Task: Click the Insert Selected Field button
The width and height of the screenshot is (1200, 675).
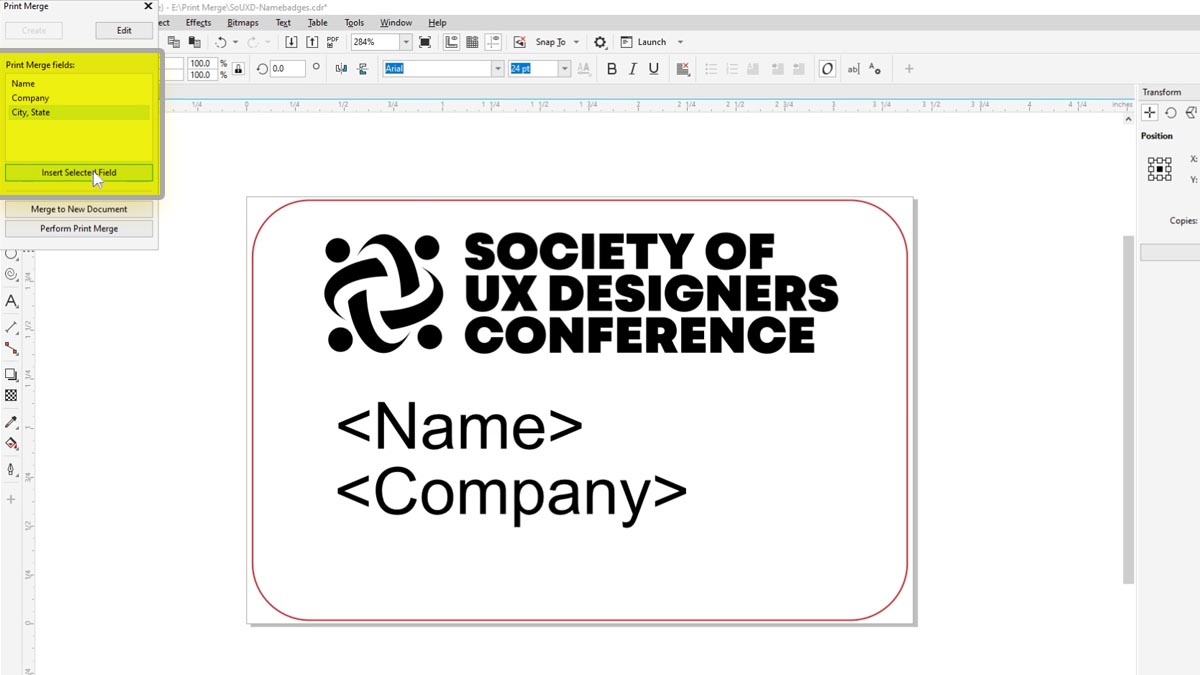Action: click(79, 172)
